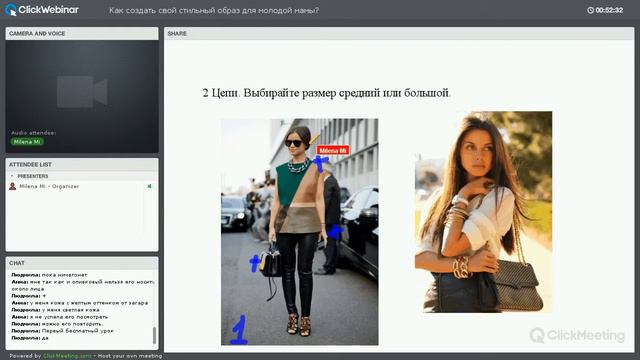Screen dimensions: 640x360
Task: Click the photo of long-haired woman with bag
Action: 483,212
